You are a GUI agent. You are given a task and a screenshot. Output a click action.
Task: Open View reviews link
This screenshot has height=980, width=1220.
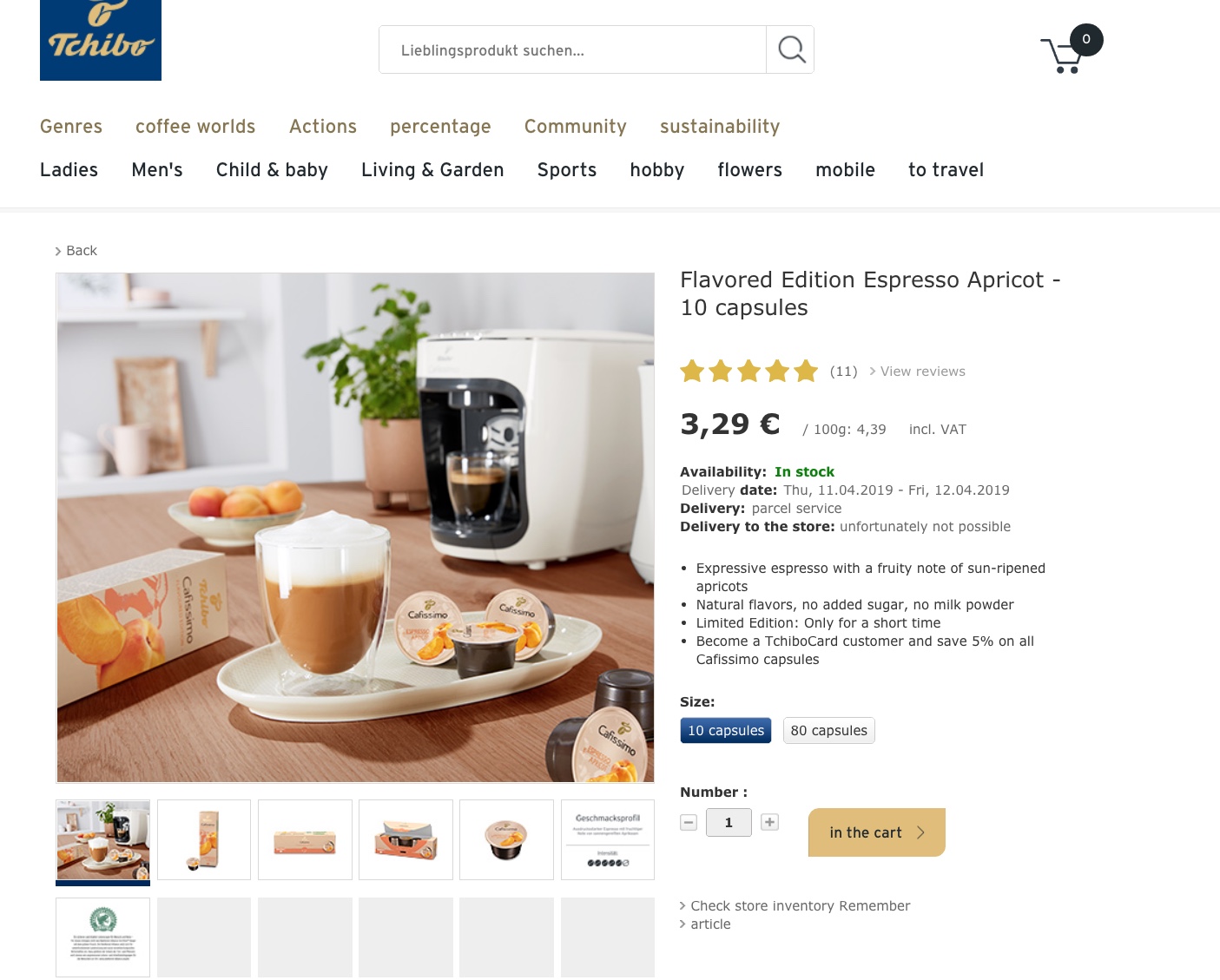(918, 372)
